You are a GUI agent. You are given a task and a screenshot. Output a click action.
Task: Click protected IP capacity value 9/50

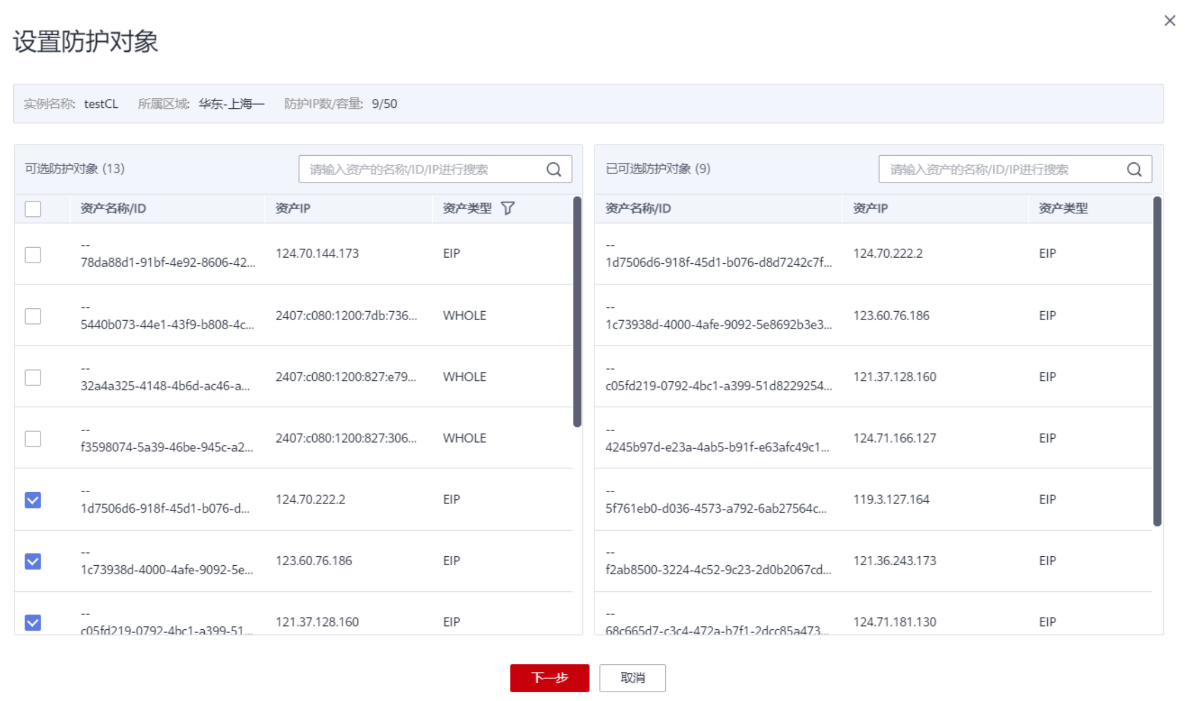coord(384,104)
